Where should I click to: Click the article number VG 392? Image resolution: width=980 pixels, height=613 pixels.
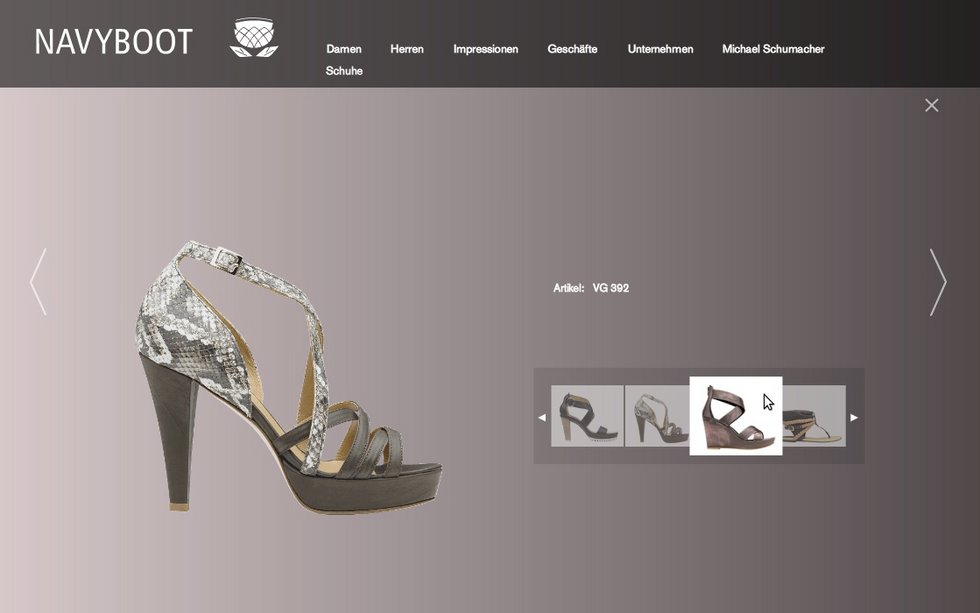(x=611, y=288)
